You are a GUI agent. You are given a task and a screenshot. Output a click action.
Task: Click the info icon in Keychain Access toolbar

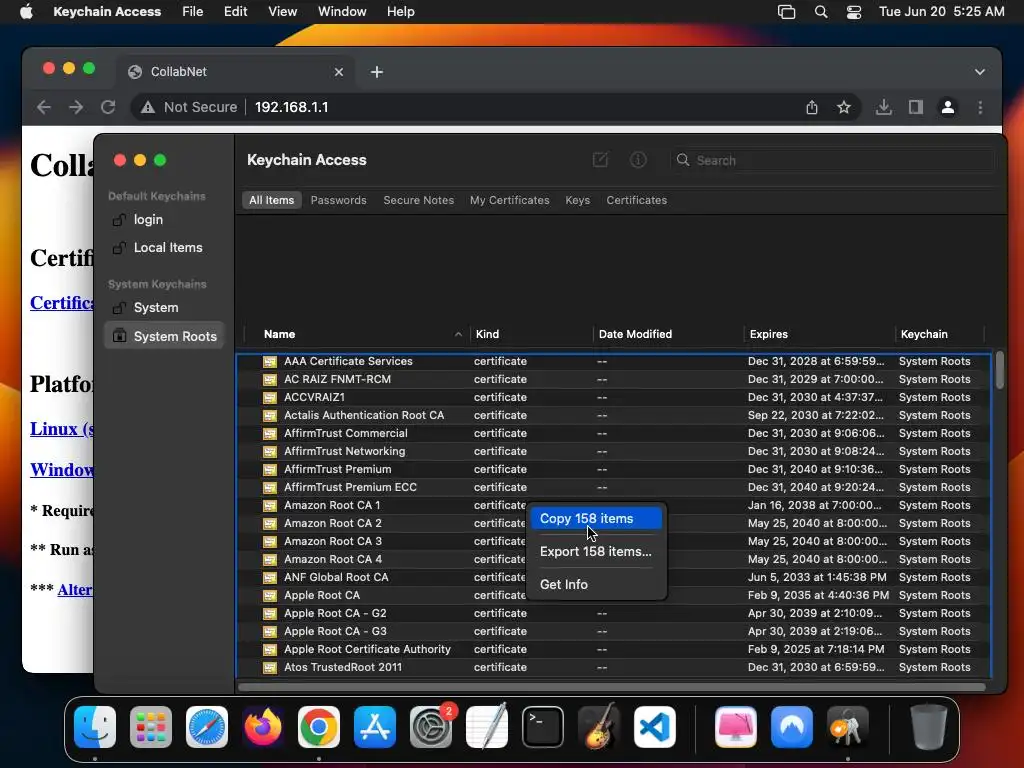[x=638, y=160]
